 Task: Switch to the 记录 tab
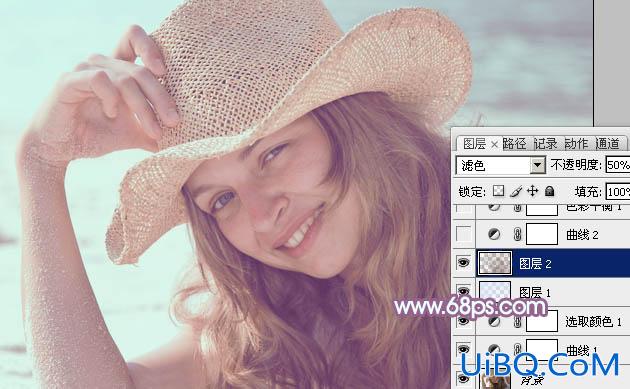[545, 143]
